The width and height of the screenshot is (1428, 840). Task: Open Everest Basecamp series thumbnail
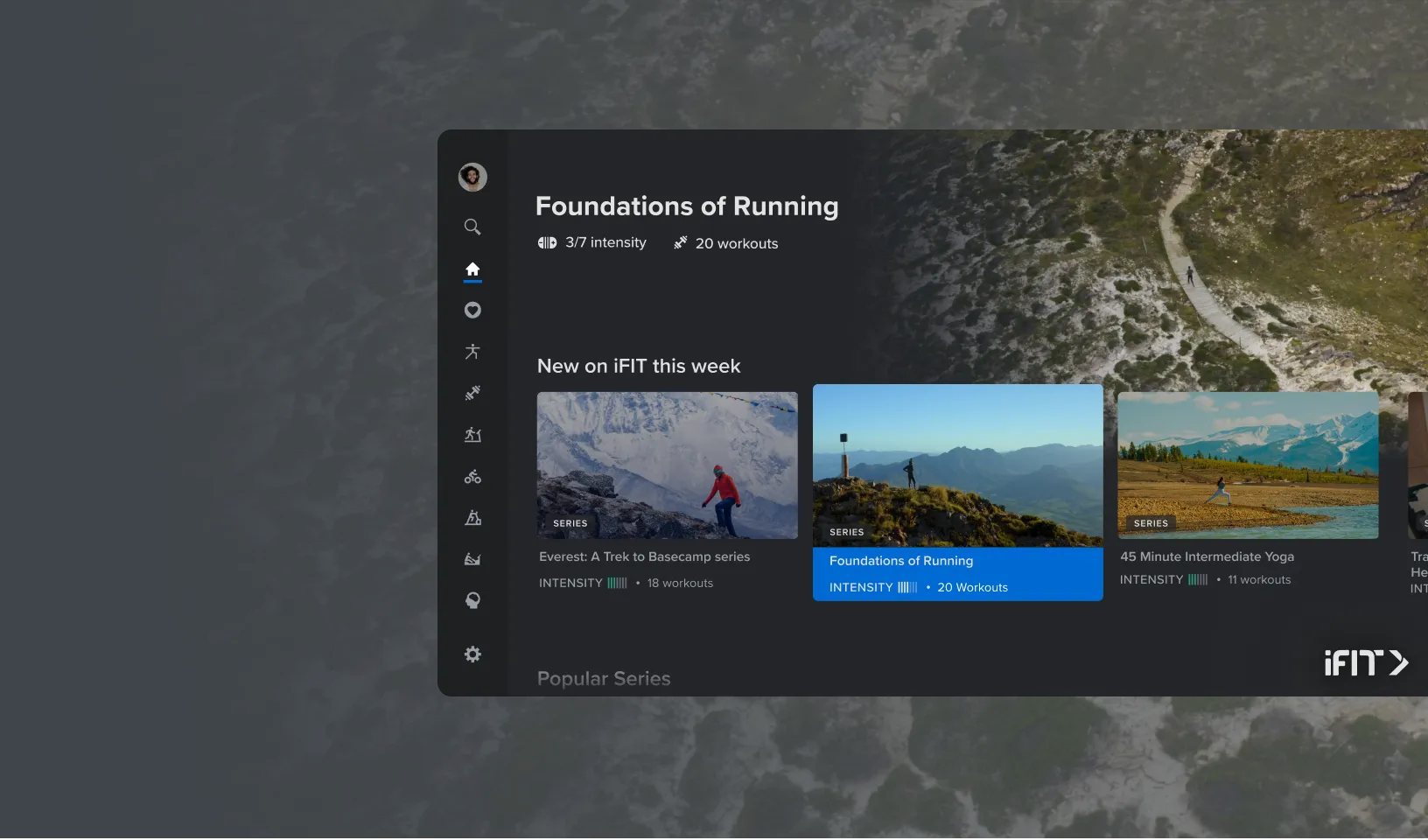click(668, 465)
